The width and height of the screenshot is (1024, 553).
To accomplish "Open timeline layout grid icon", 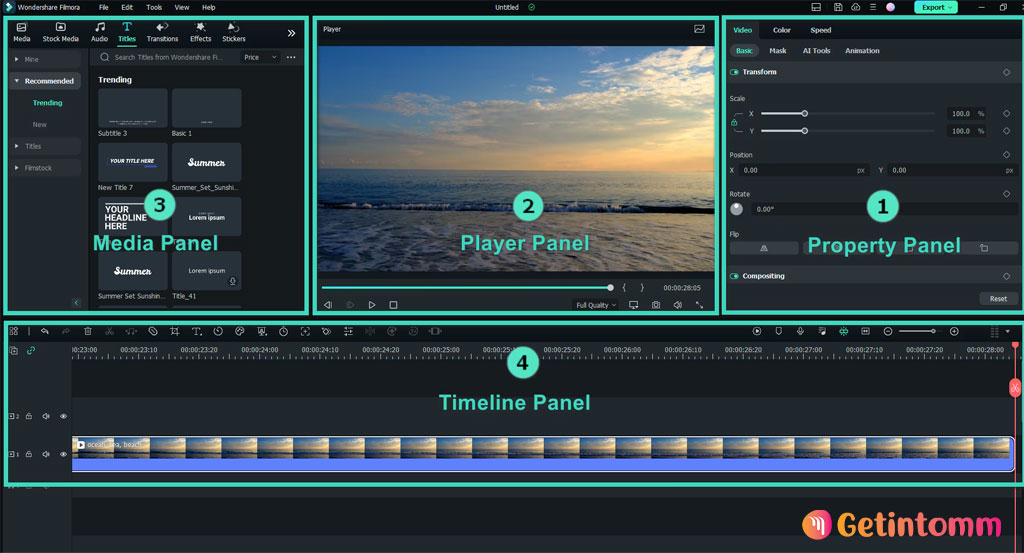I will (14, 332).
